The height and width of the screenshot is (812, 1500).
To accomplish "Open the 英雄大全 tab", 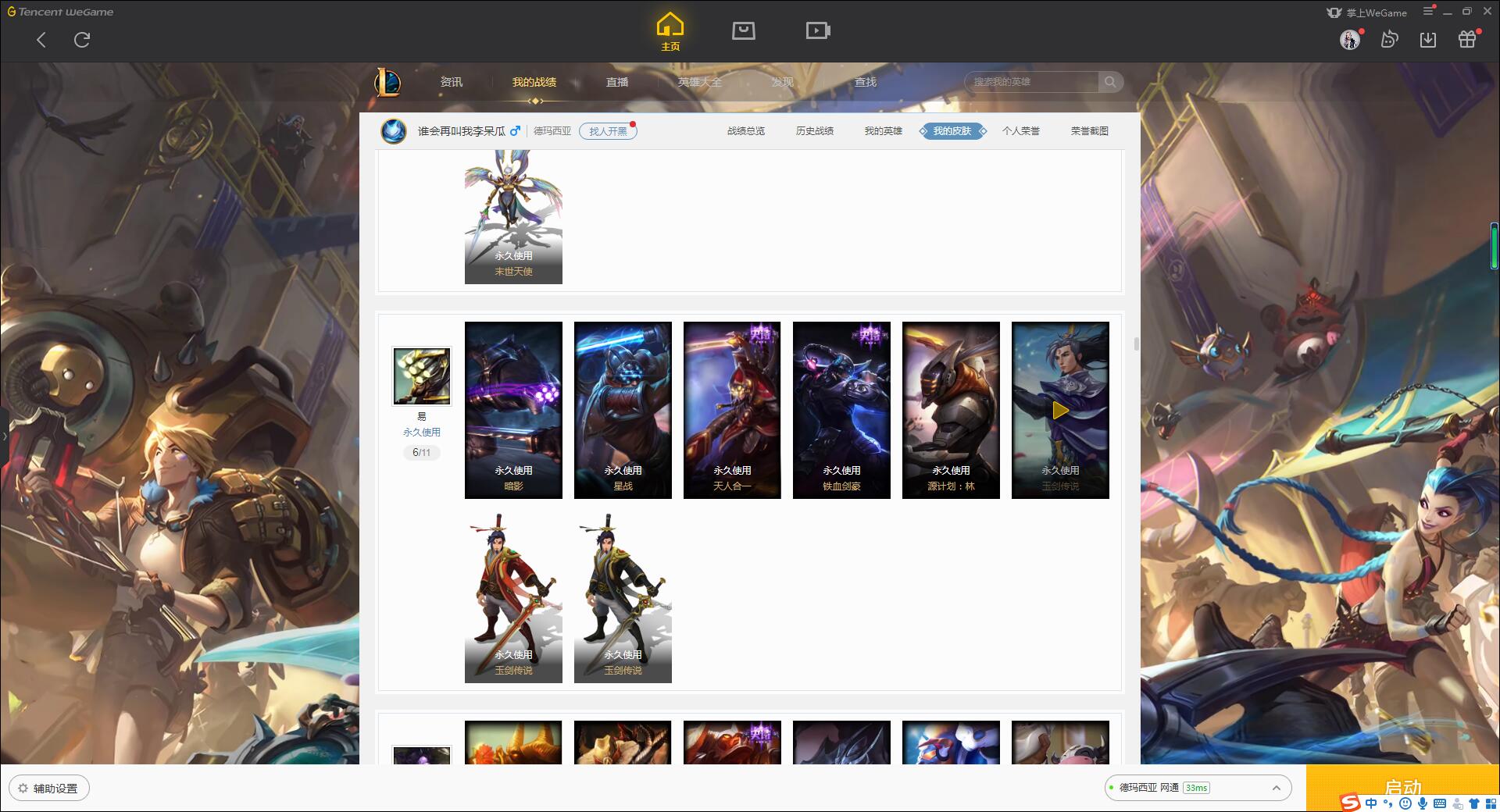I will (x=700, y=82).
